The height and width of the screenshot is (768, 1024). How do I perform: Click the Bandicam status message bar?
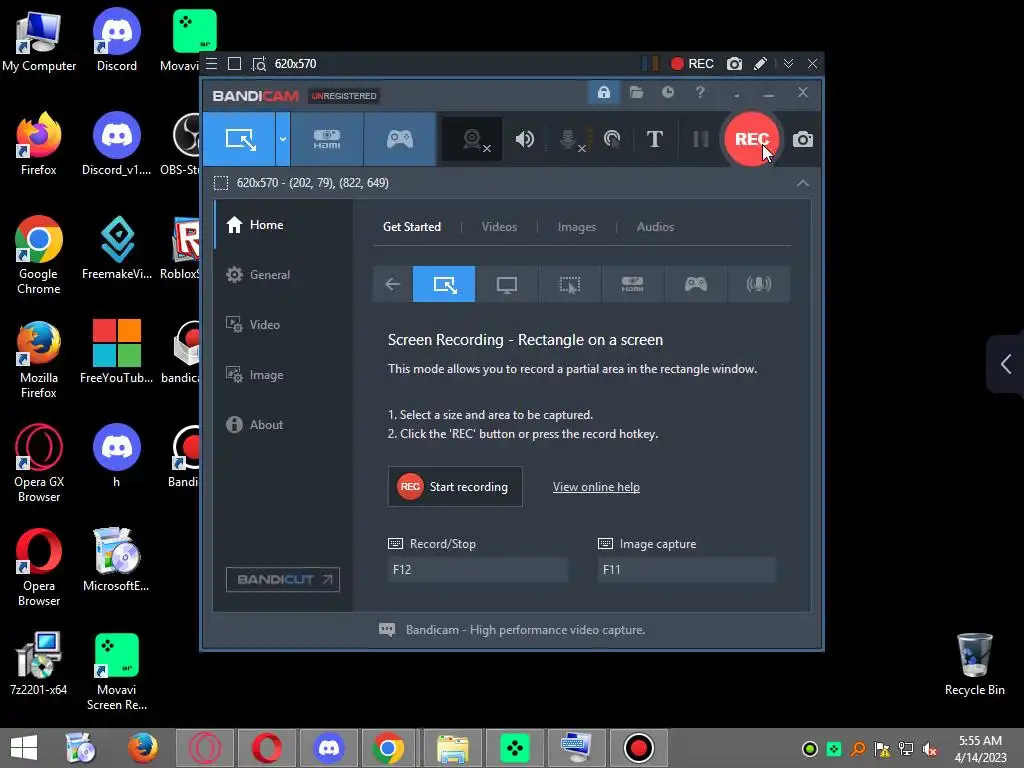(512, 630)
